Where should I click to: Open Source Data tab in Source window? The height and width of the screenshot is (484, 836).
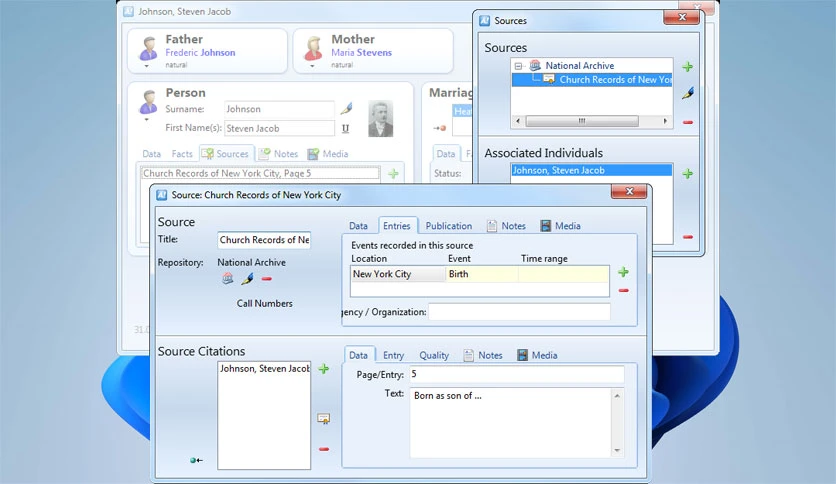tap(358, 226)
